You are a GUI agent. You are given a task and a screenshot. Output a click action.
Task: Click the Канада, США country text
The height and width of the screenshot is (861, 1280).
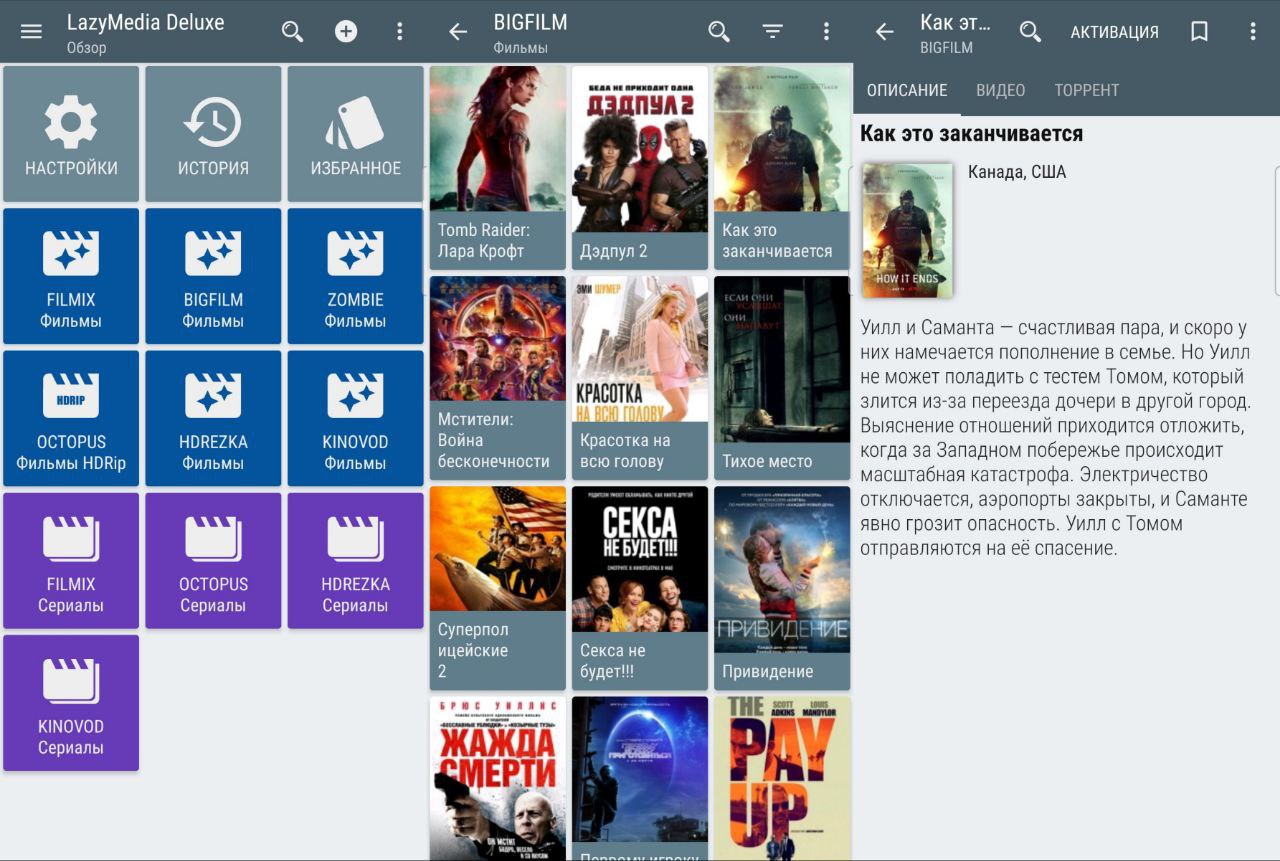[1017, 172]
